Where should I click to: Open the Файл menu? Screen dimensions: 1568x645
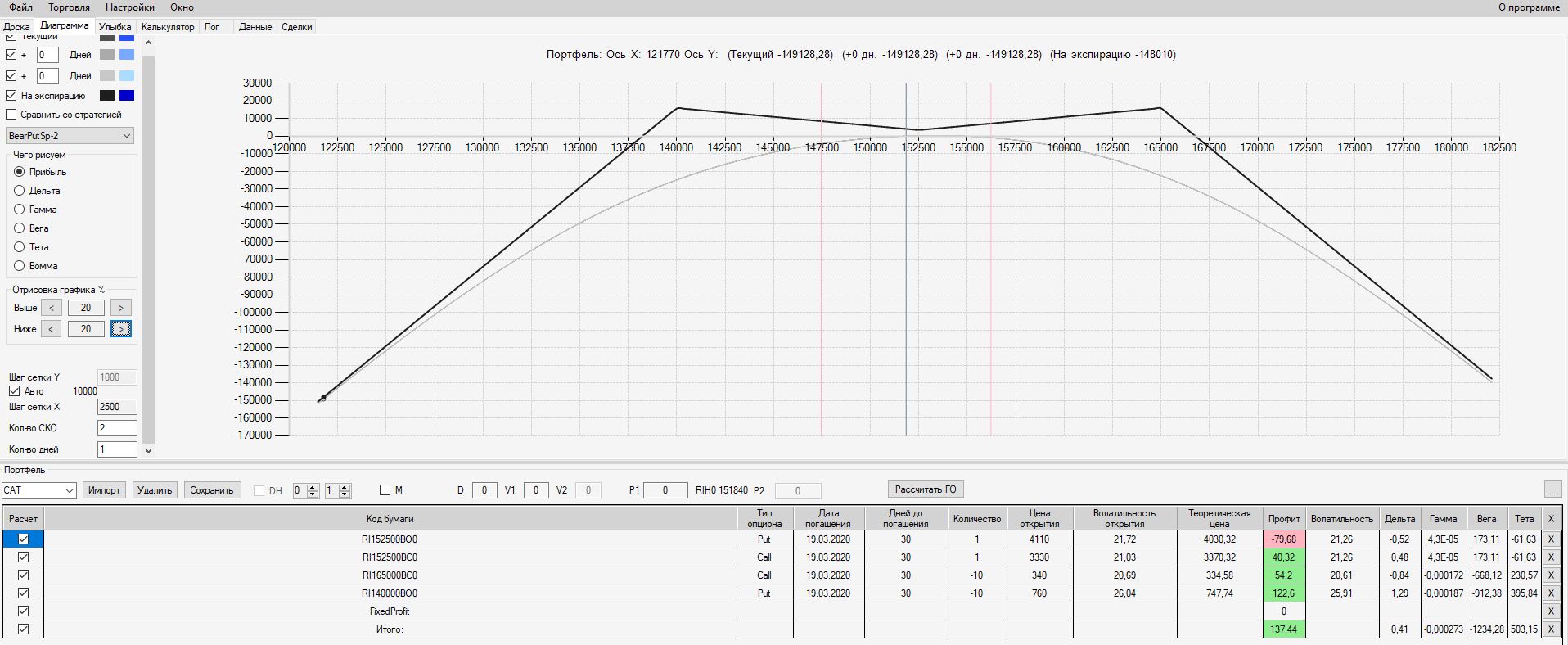[21, 7]
